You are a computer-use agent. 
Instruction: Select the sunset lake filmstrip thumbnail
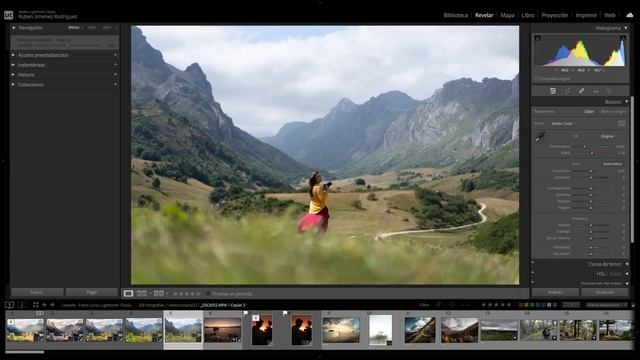point(223,330)
